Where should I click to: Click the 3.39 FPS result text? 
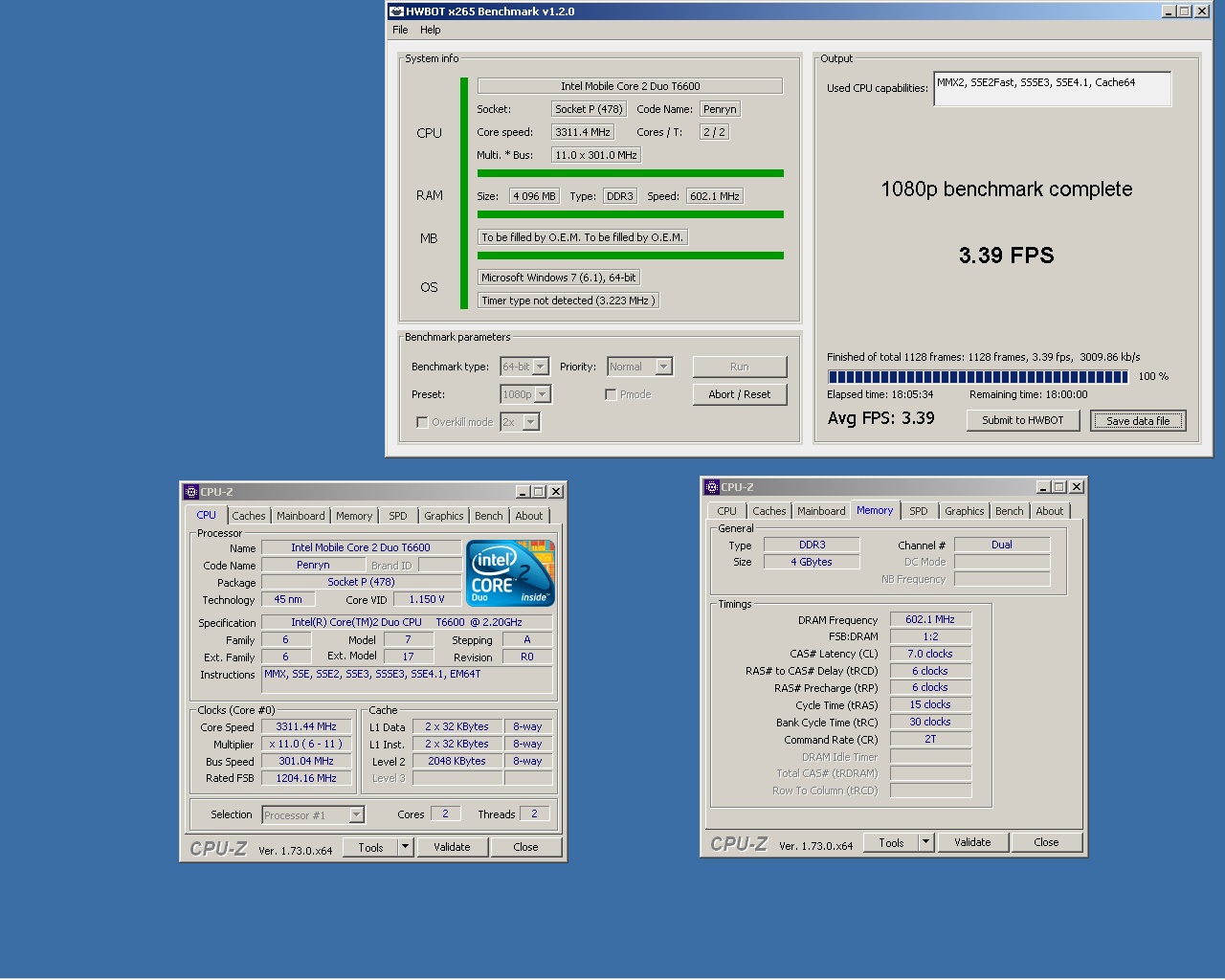[x=1007, y=256]
